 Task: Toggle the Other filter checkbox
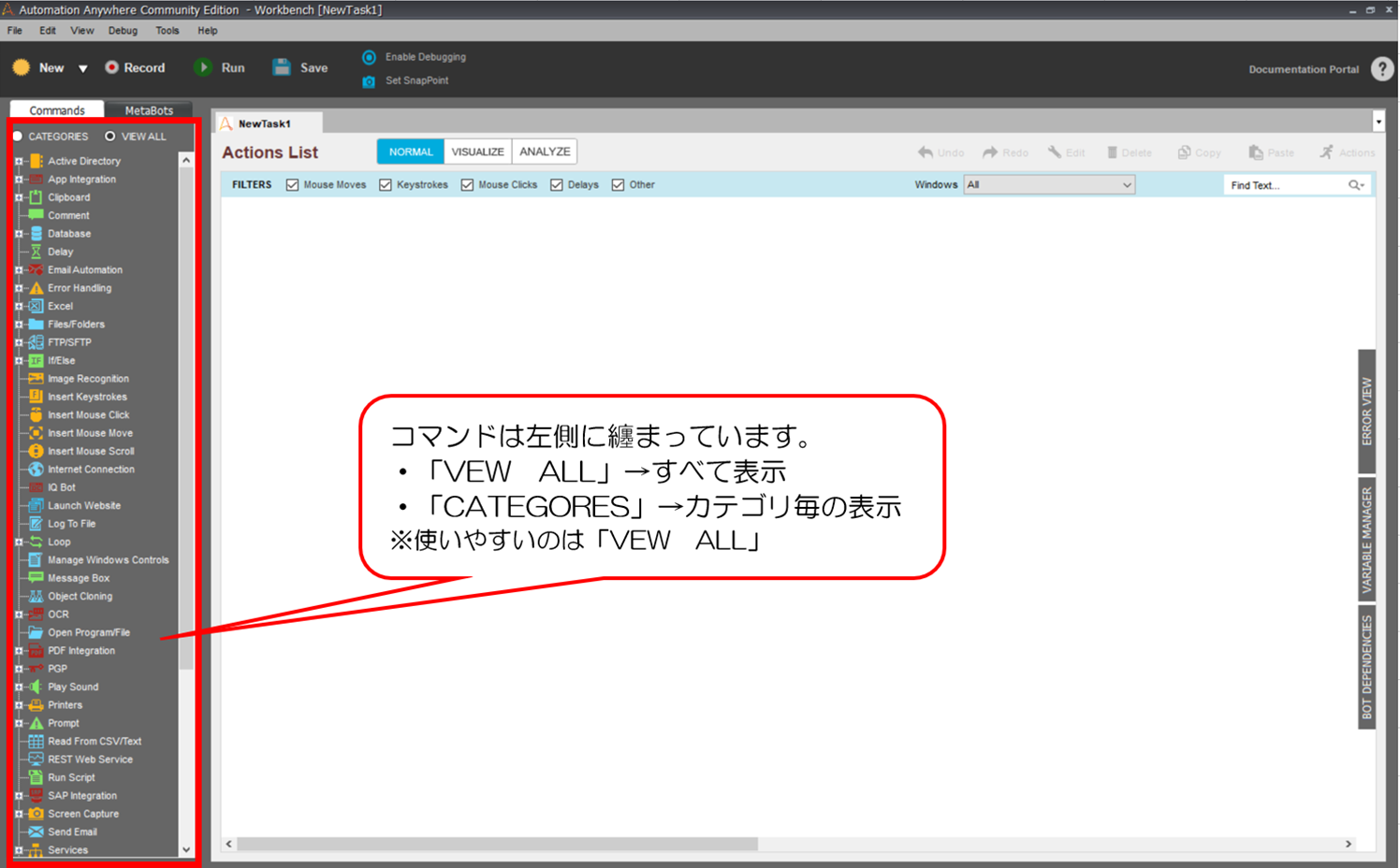coord(618,185)
